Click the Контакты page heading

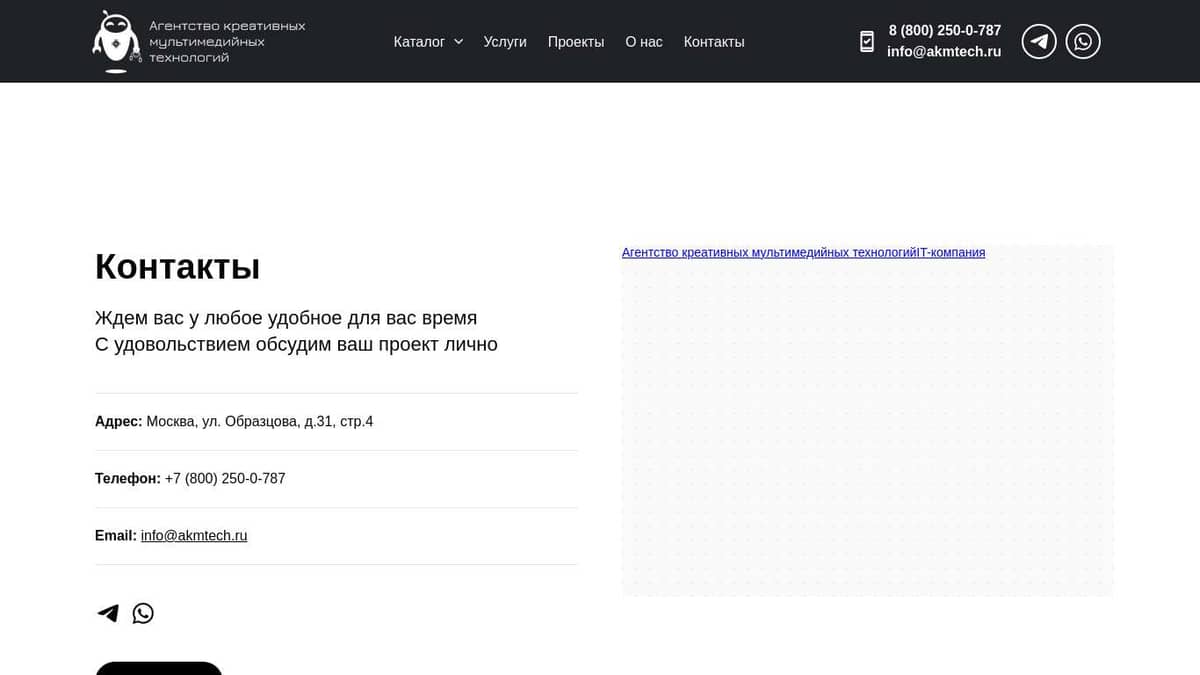(178, 267)
